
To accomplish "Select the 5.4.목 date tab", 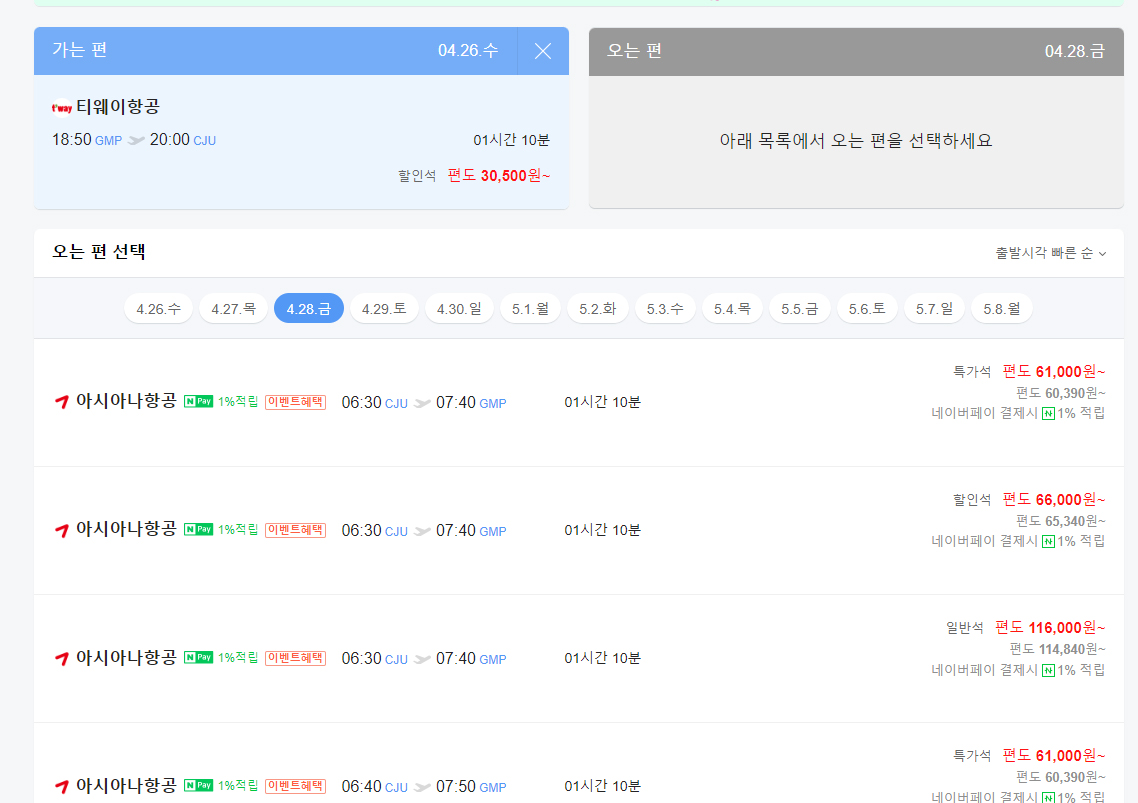I will pyautogui.click(x=732, y=309).
